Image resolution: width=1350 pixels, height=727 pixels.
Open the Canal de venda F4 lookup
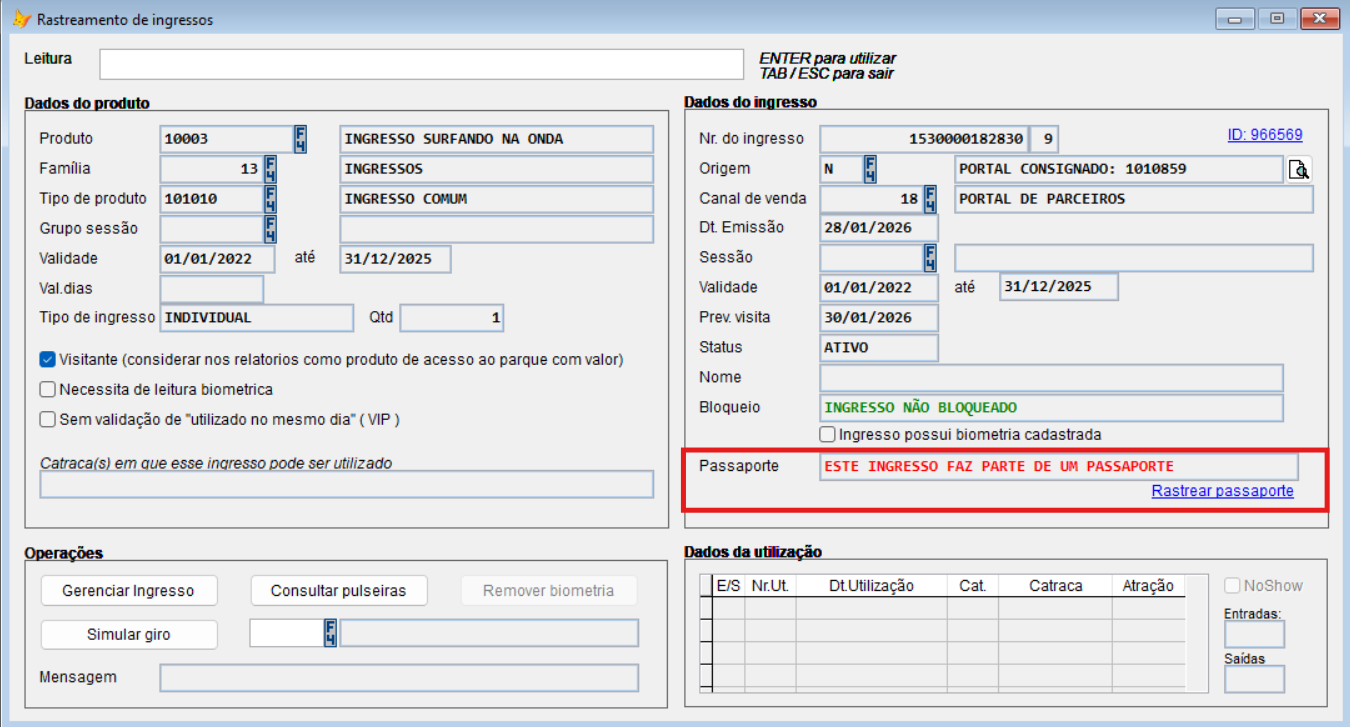tap(930, 199)
